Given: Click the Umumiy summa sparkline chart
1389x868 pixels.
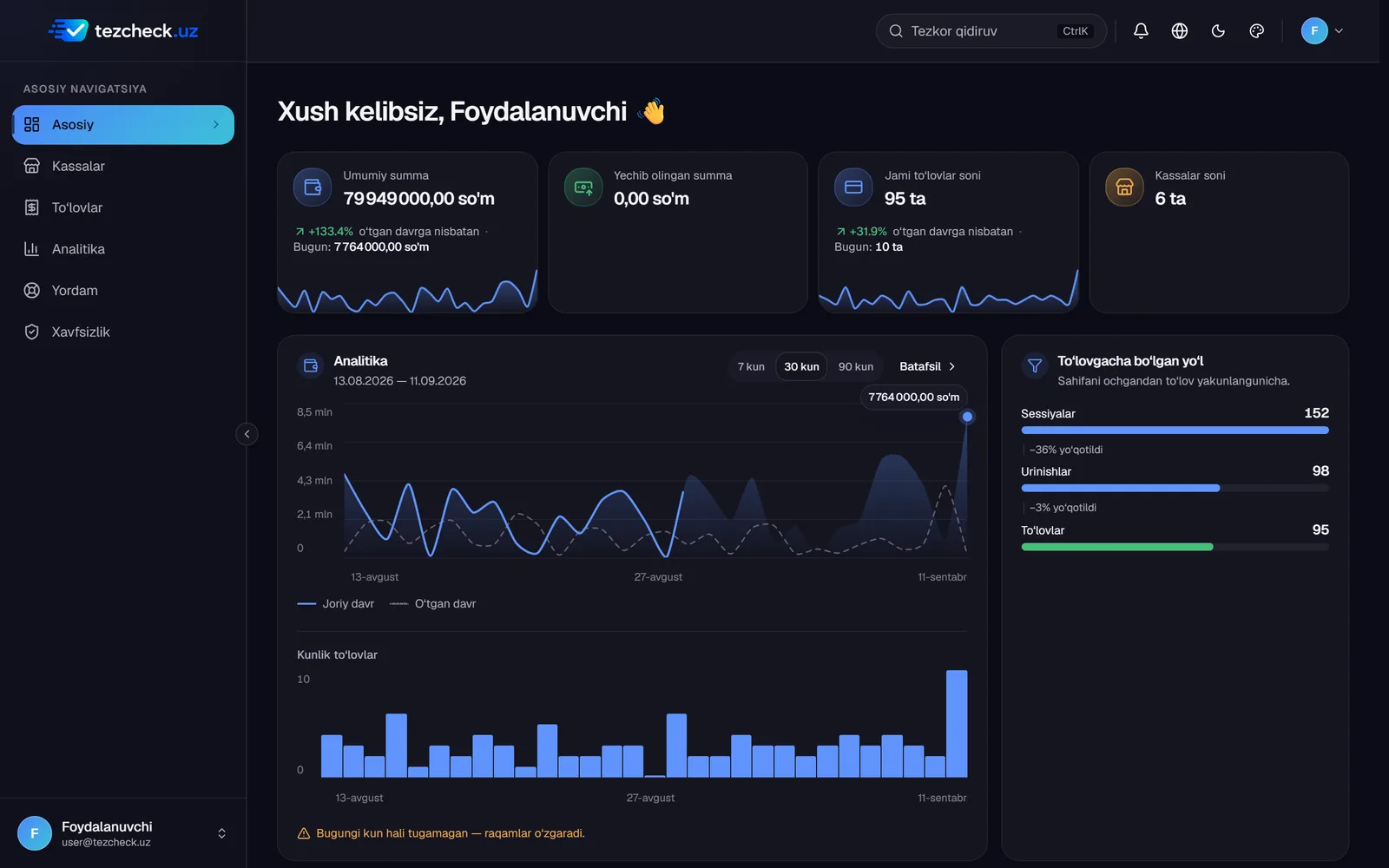Looking at the screenshot, I should click(407, 292).
